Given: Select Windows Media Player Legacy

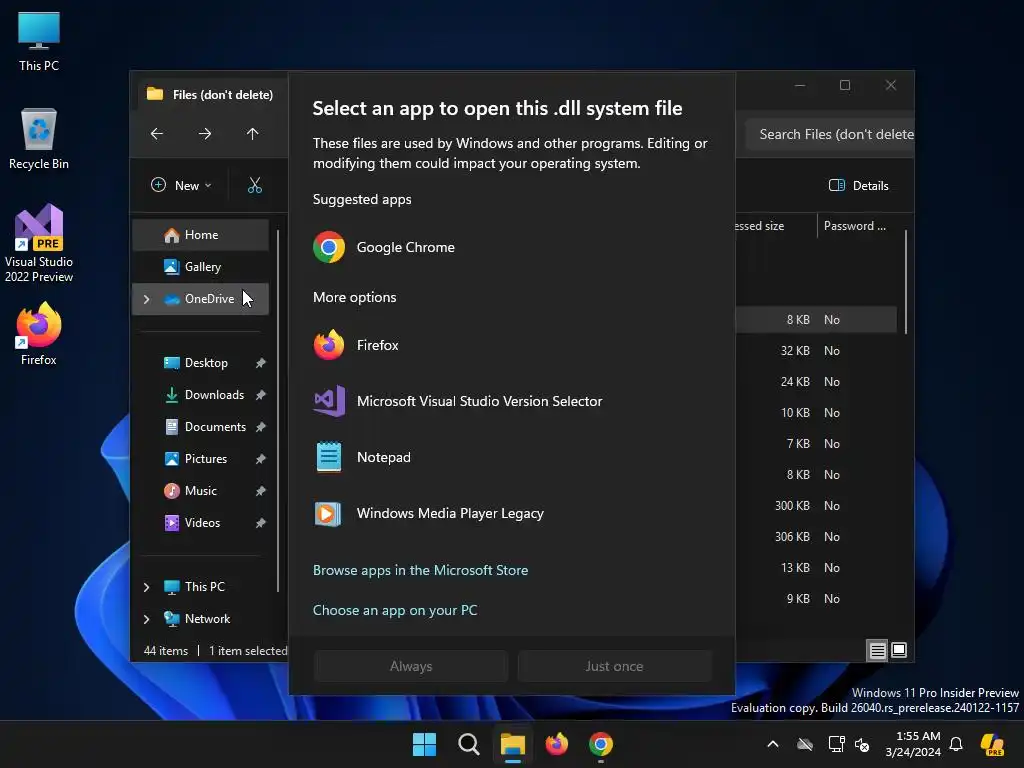Looking at the screenshot, I should coord(512,513).
